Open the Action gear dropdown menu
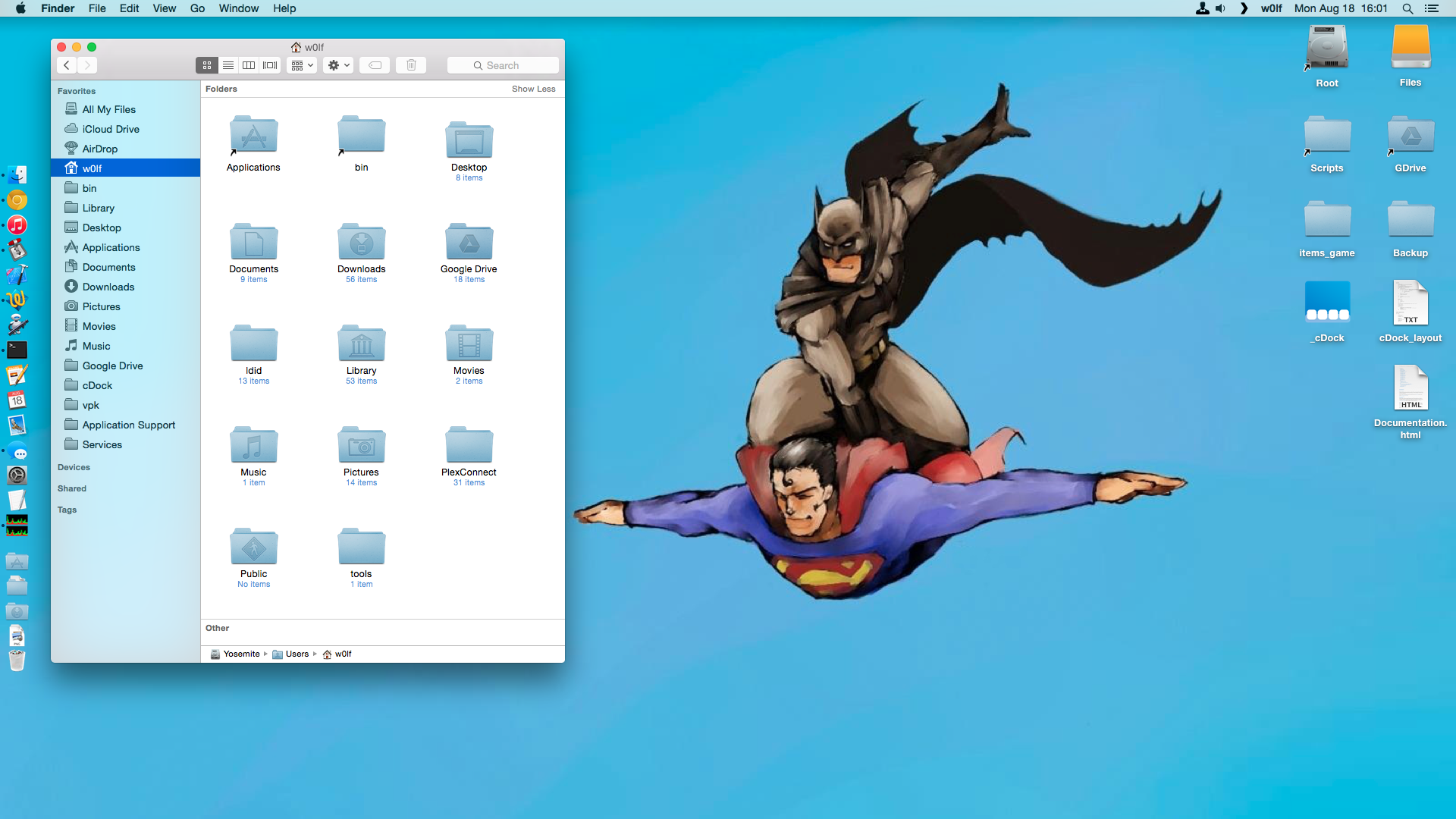This screenshot has height=819, width=1456. [338, 65]
